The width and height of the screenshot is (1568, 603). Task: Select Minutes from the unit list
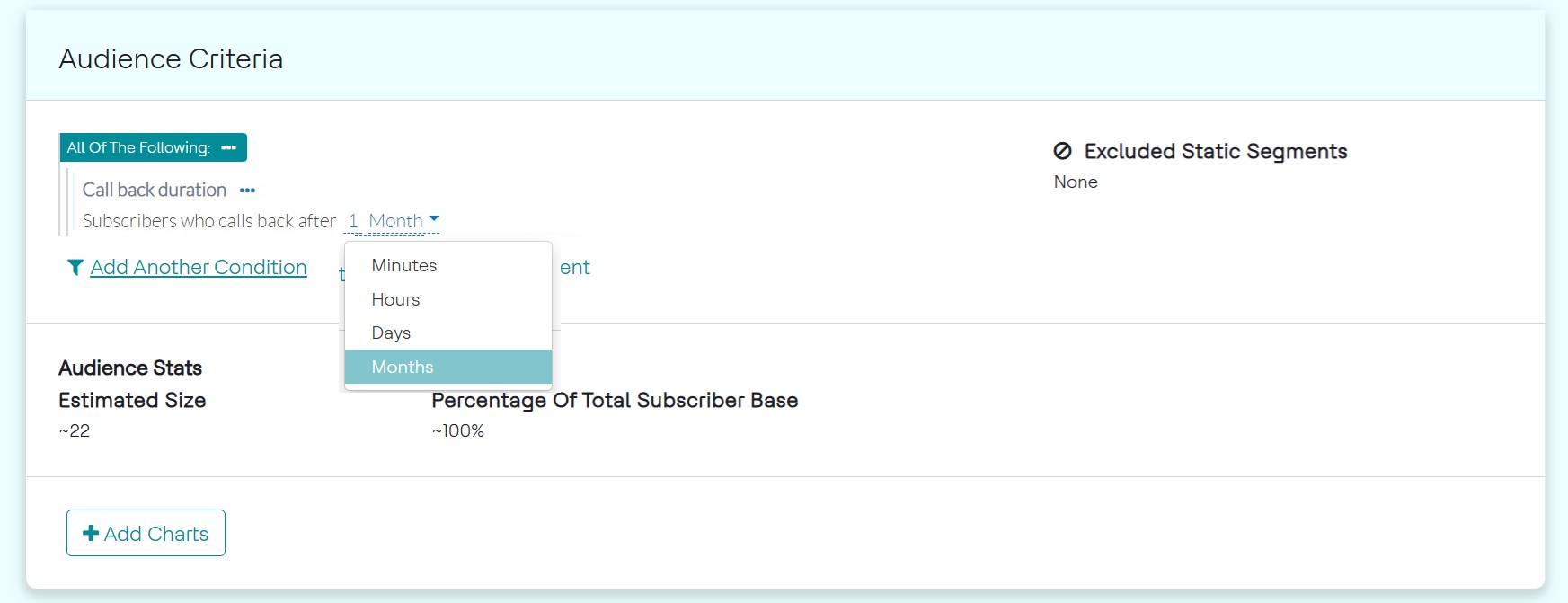[x=404, y=265]
